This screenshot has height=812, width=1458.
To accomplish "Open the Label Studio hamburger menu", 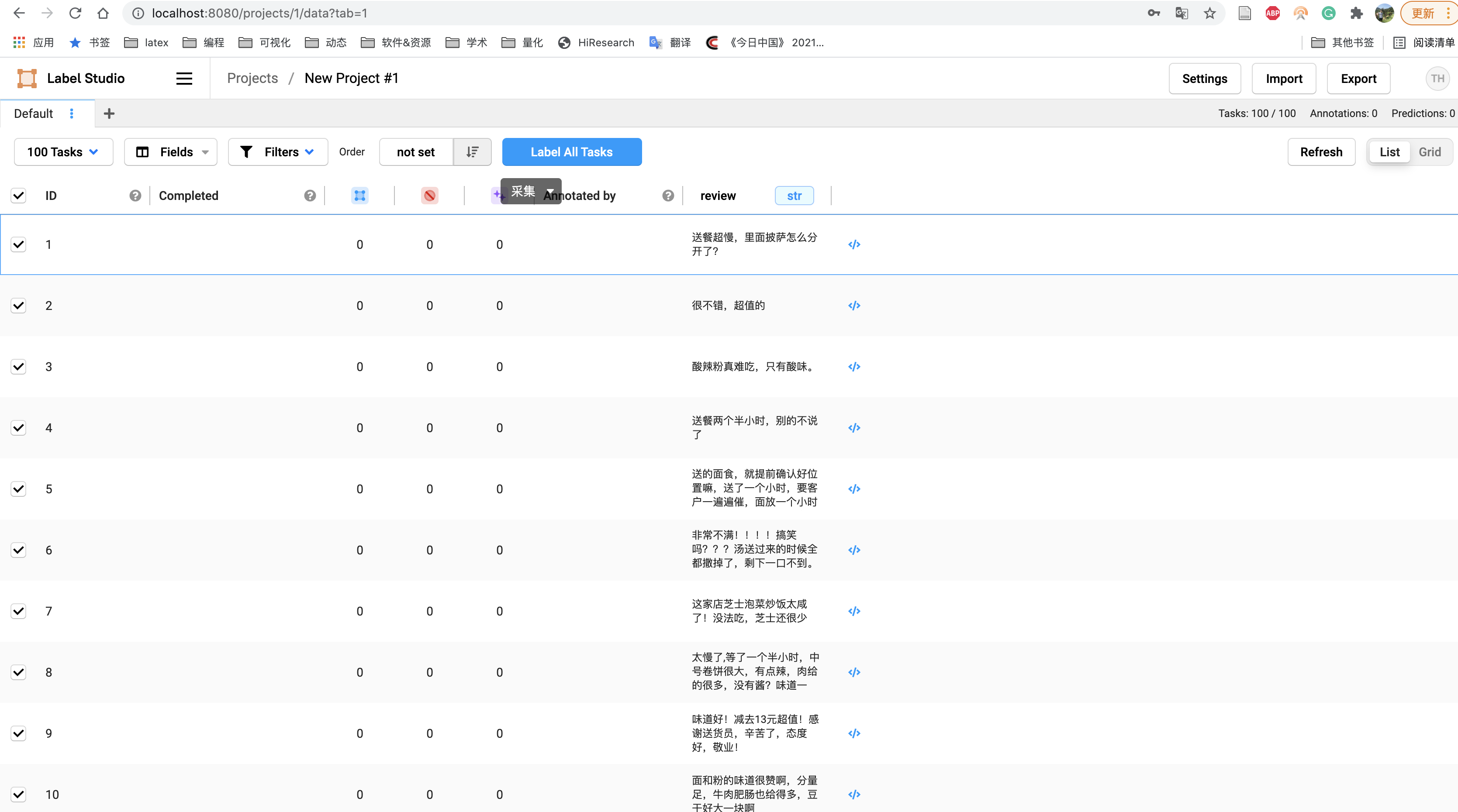I will point(184,78).
